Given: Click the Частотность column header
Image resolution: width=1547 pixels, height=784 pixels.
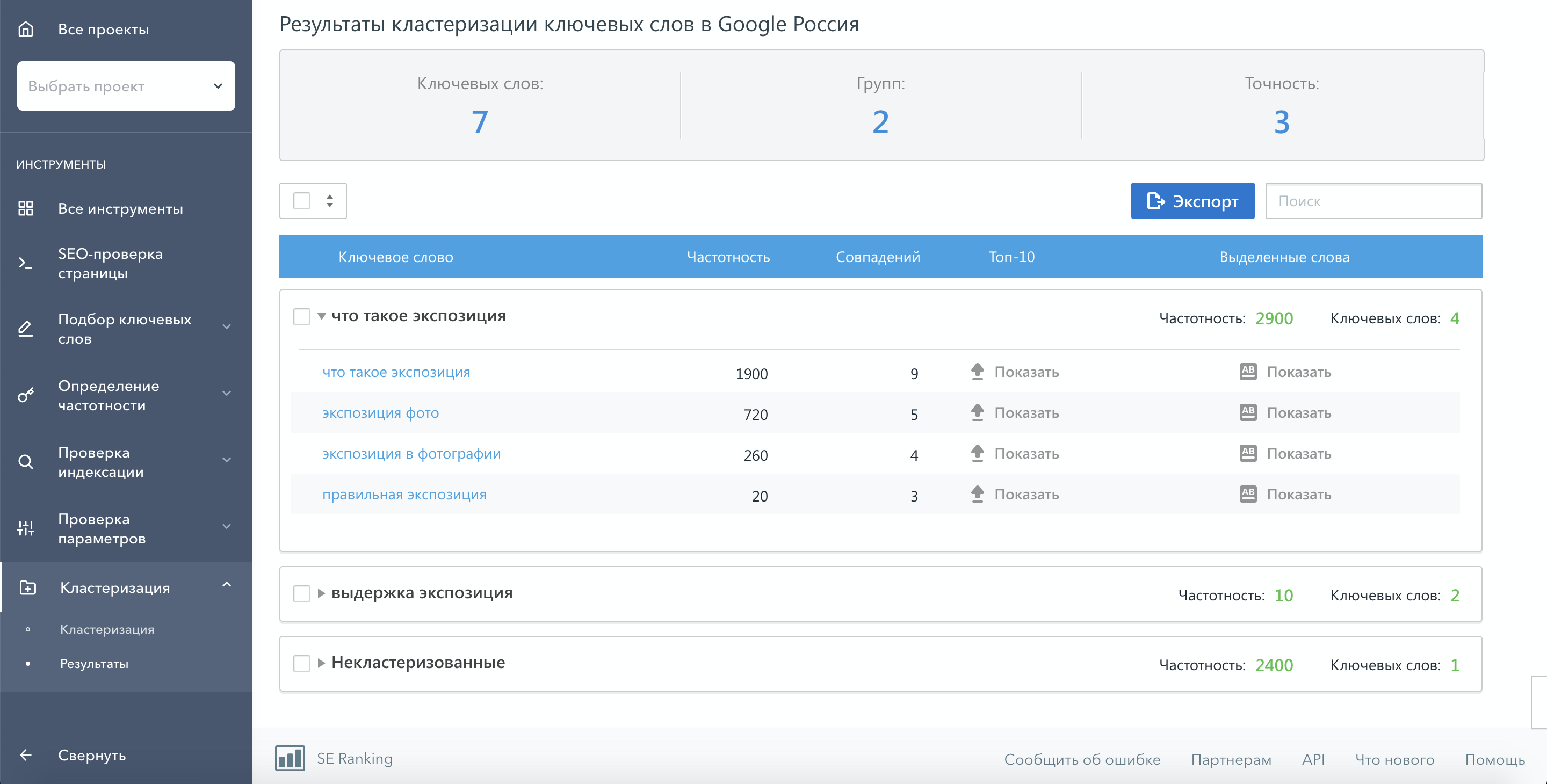Looking at the screenshot, I should pyautogui.click(x=728, y=256).
